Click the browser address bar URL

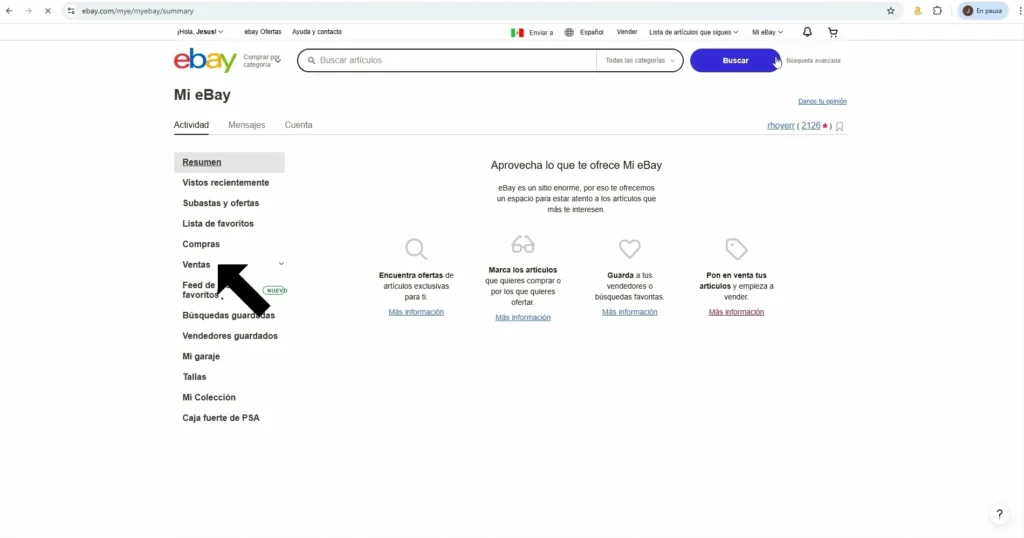click(x=137, y=10)
